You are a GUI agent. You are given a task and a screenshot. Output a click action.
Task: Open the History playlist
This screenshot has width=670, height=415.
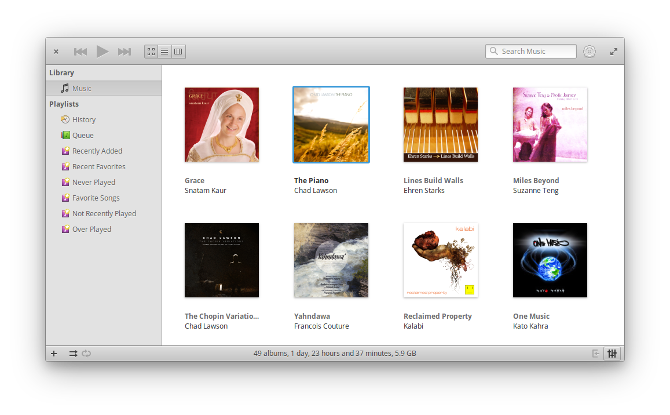tap(83, 120)
